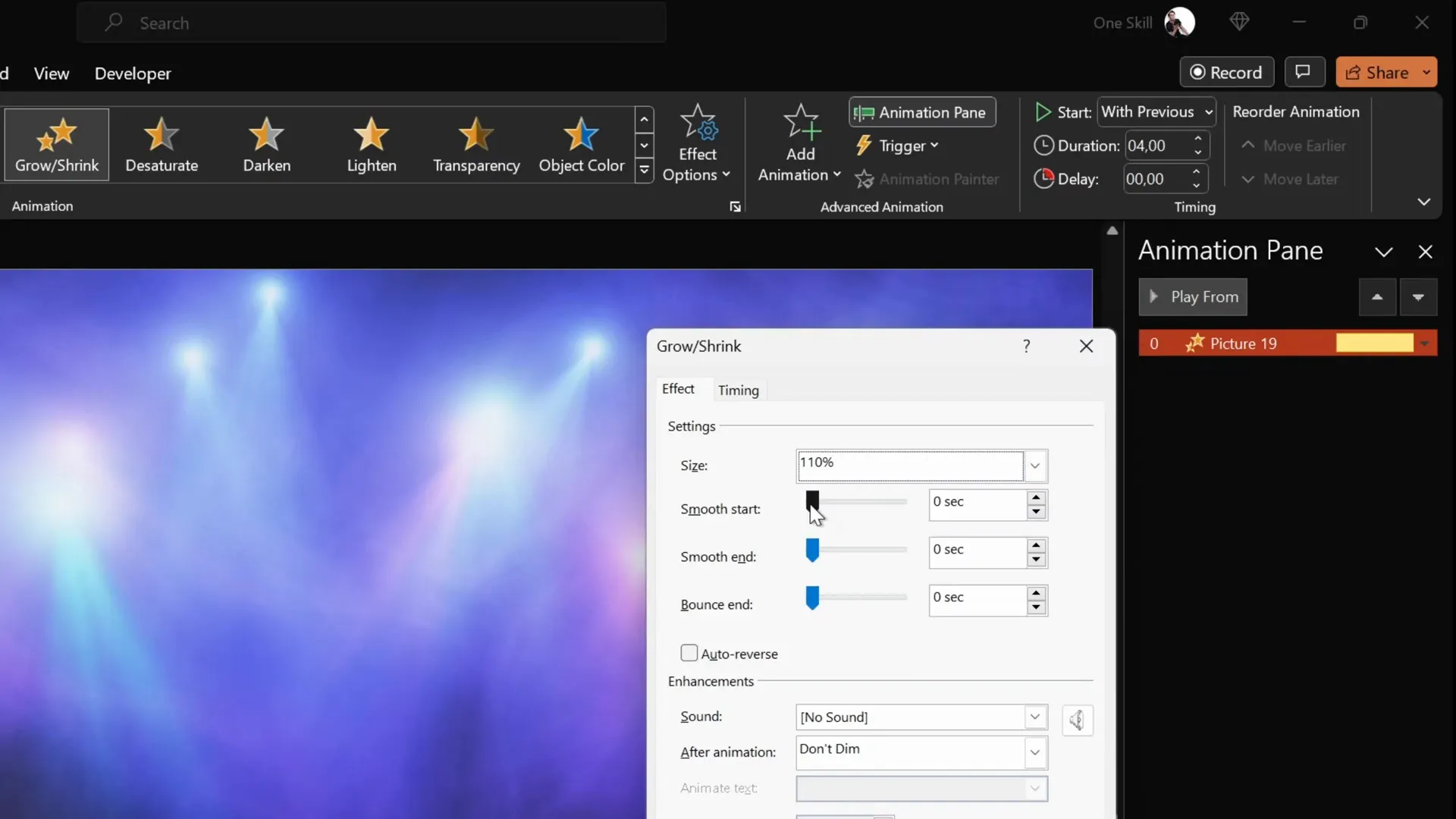Click the Search box in title bar
The image size is (1456, 819).
pyautogui.click(x=372, y=23)
